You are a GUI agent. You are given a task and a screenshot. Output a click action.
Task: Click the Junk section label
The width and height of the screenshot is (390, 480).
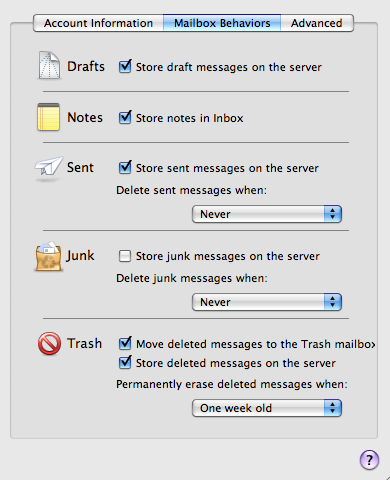coord(80,256)
